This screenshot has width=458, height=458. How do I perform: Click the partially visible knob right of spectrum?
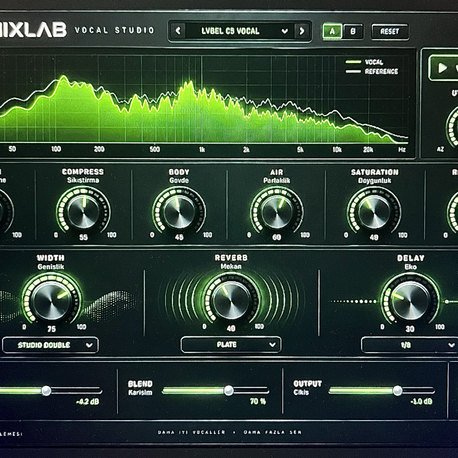pos(453,127)
